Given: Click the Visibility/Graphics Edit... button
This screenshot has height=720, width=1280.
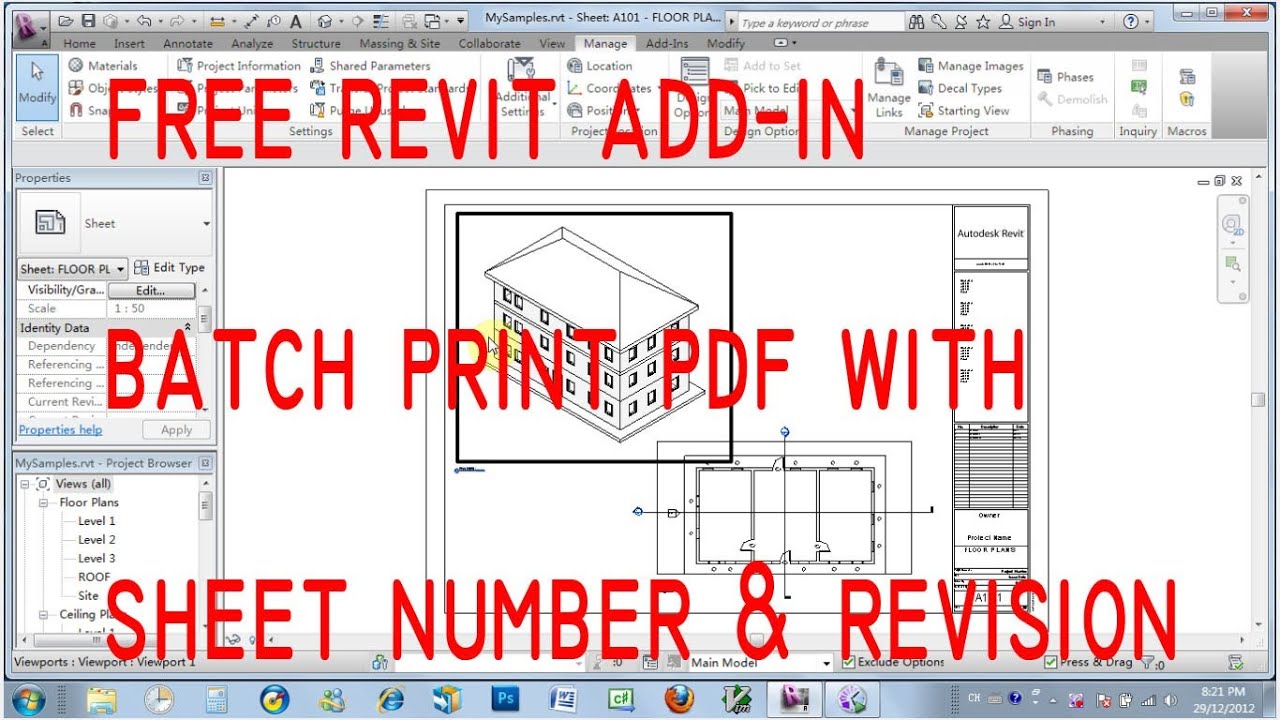Looking at the screenshot, I should pyautogui.click(x=151, y=290).
